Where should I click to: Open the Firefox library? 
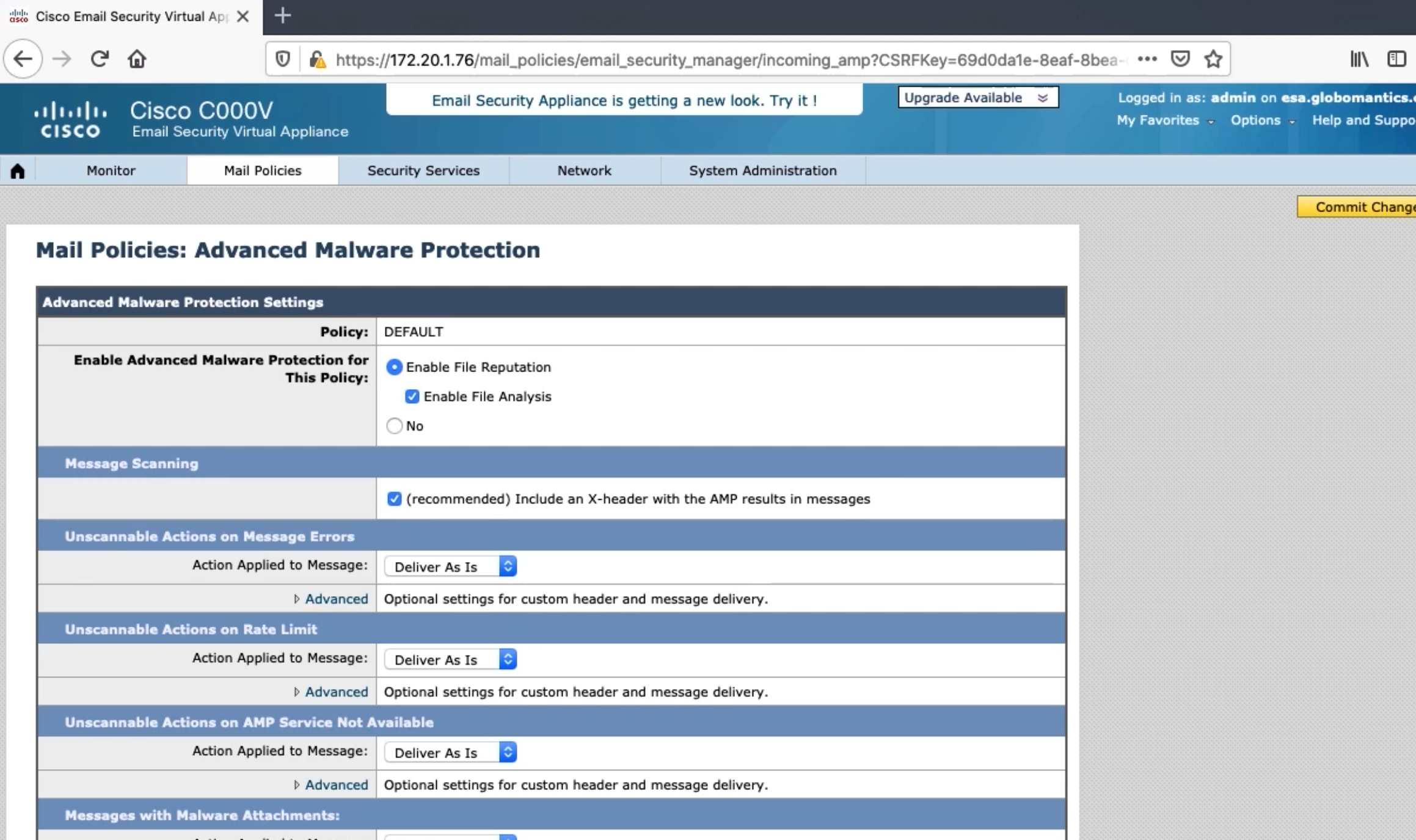pos(1359,59)
